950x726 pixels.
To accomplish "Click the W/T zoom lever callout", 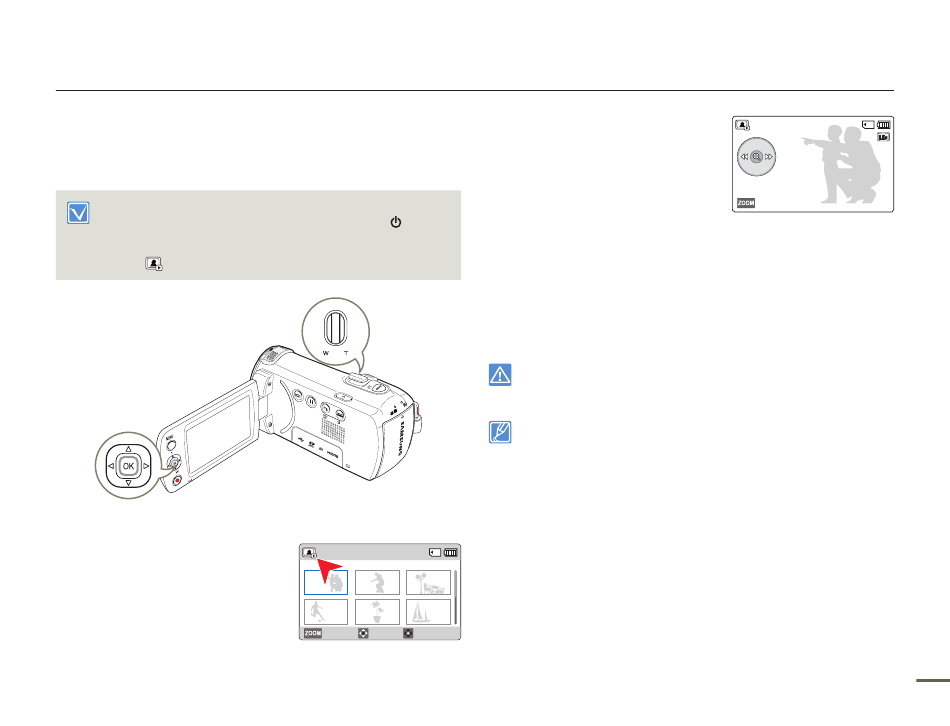I will 336,331.
